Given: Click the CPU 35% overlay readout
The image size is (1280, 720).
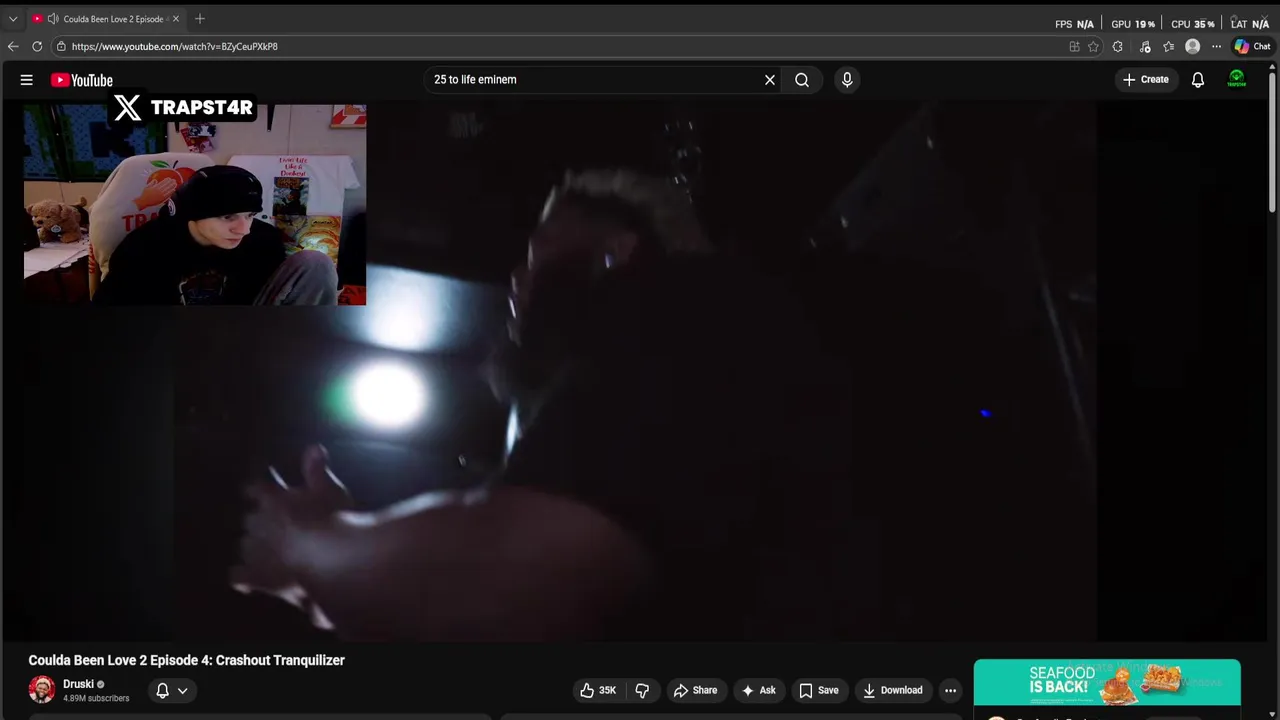Looking at the screenshot, I should (1193, 24).
